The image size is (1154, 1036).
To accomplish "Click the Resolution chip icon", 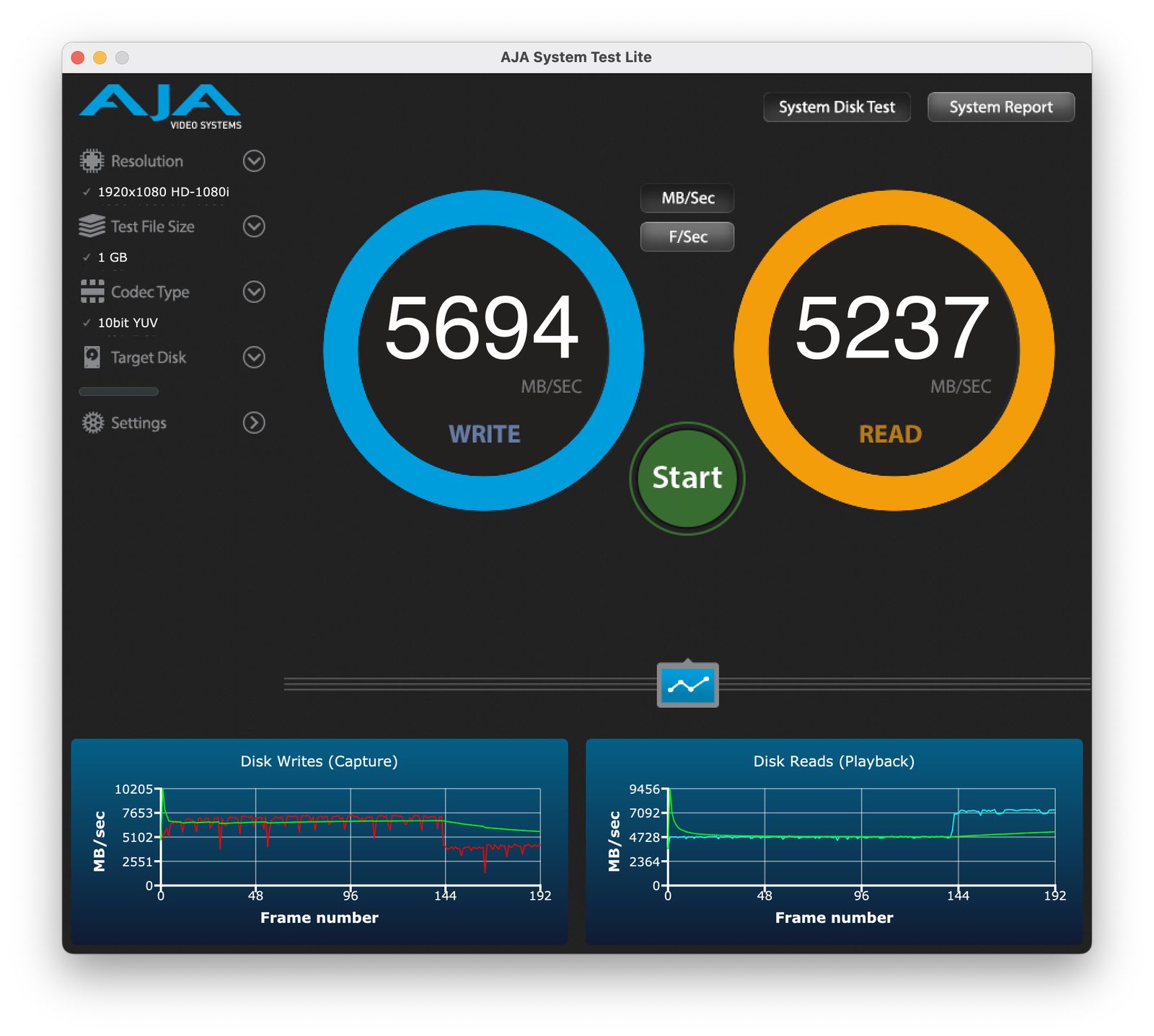I will click(x=92, y=161).
